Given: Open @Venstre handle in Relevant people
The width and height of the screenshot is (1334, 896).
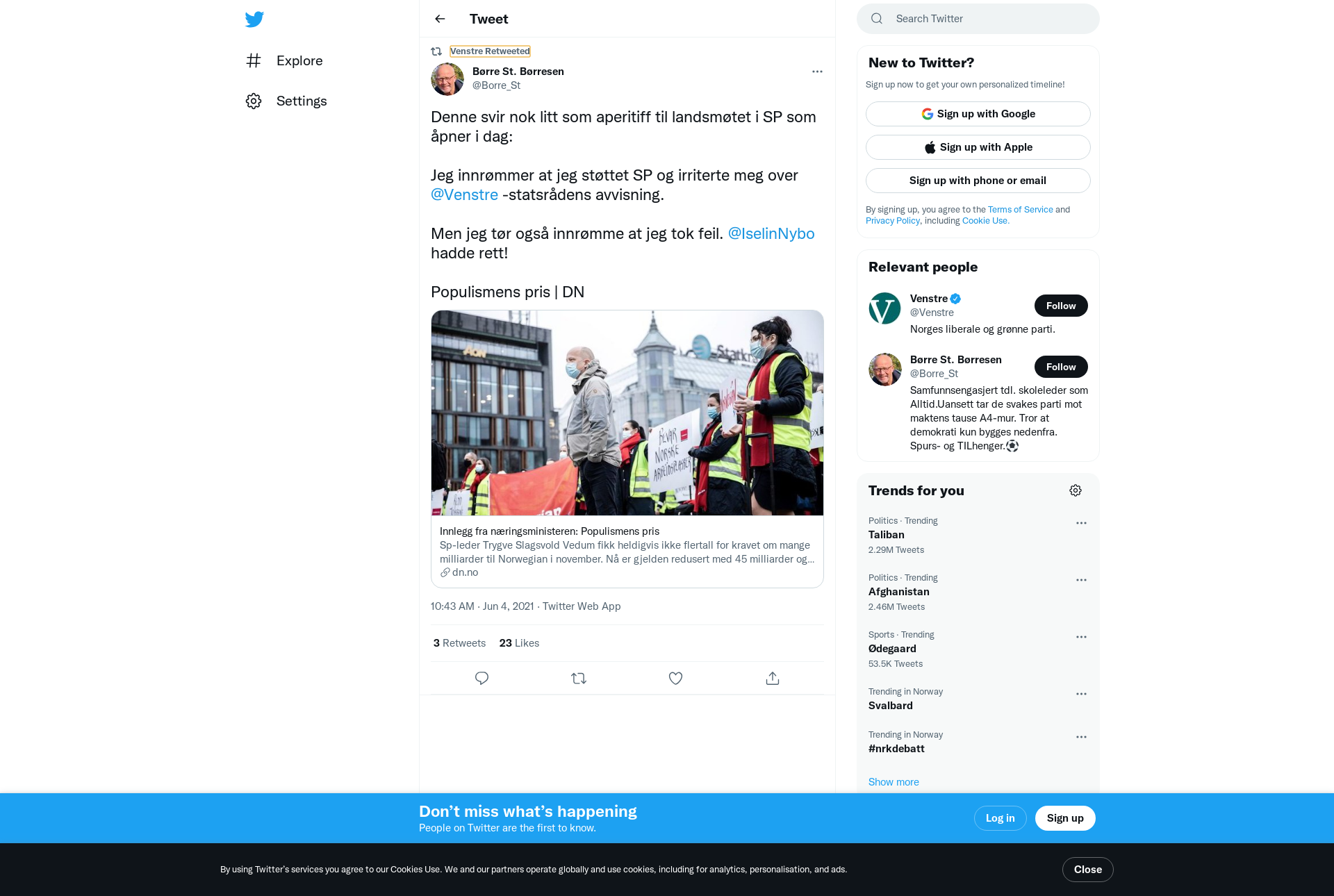Looking at the screenshot, I should tap(932, 313).
